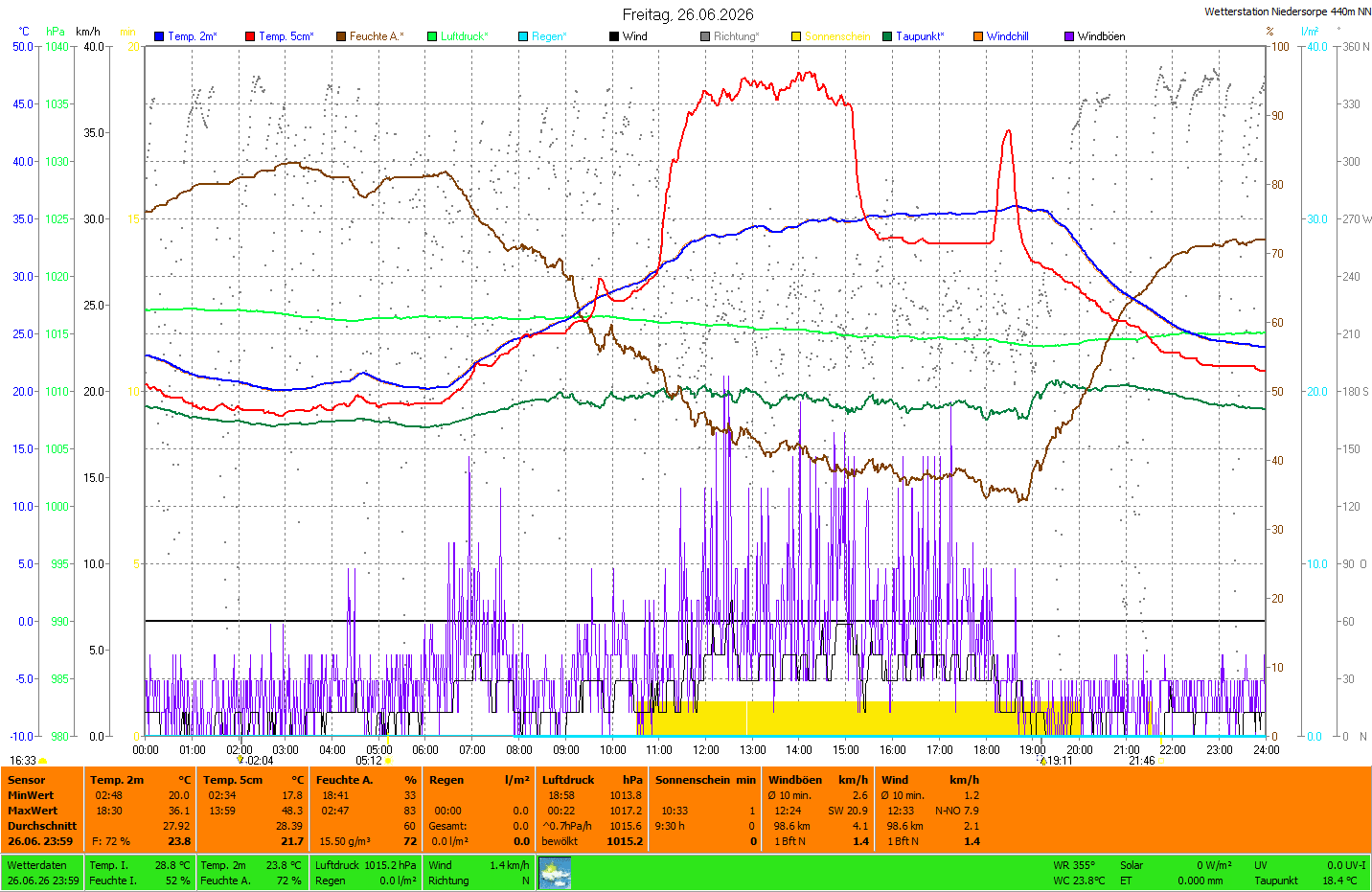Click the sun icon next to 05:12
Image resolution: width=1372 pixels, height=892 pixels.
tap(388, 761)
